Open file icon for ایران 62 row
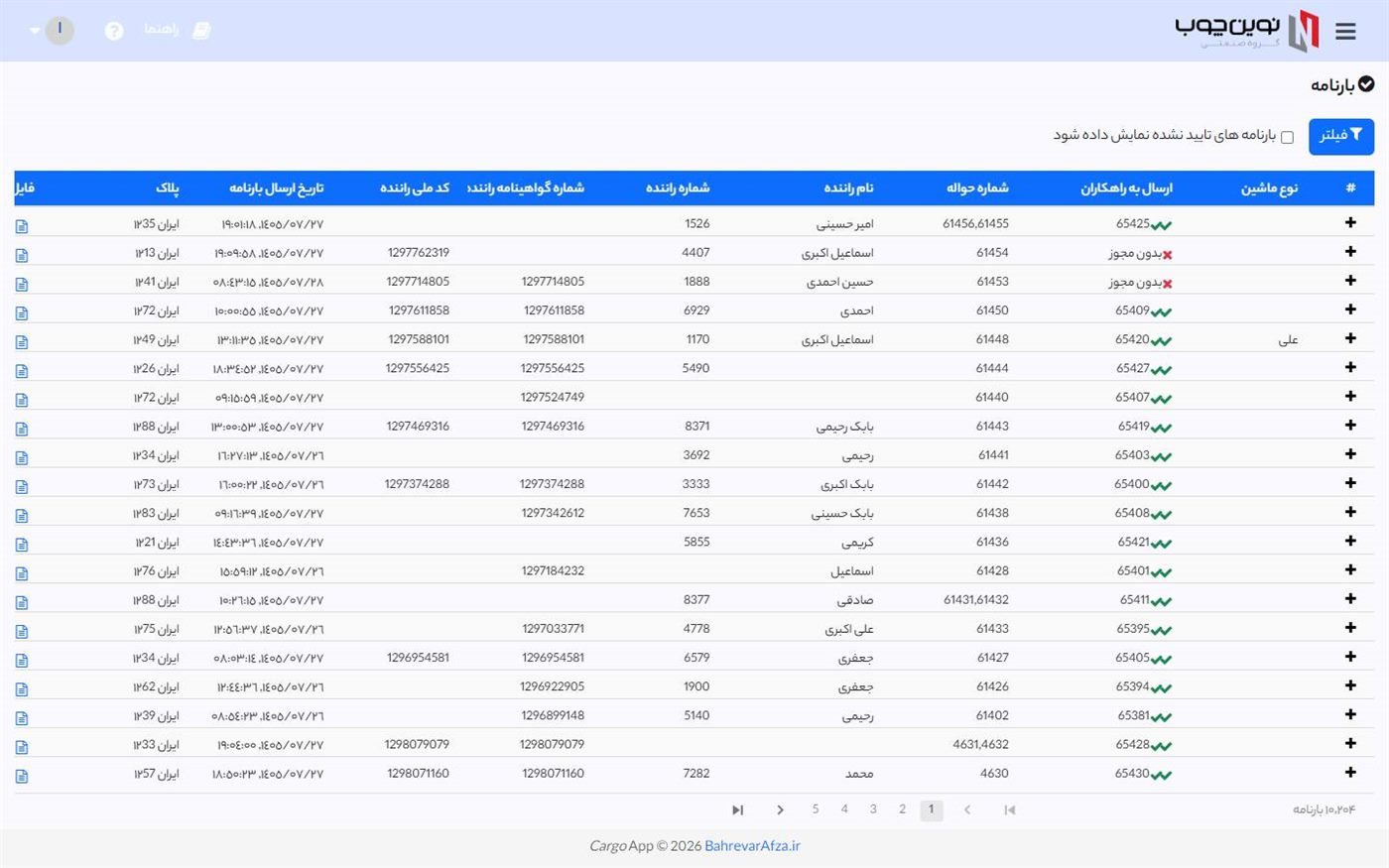 22,689
